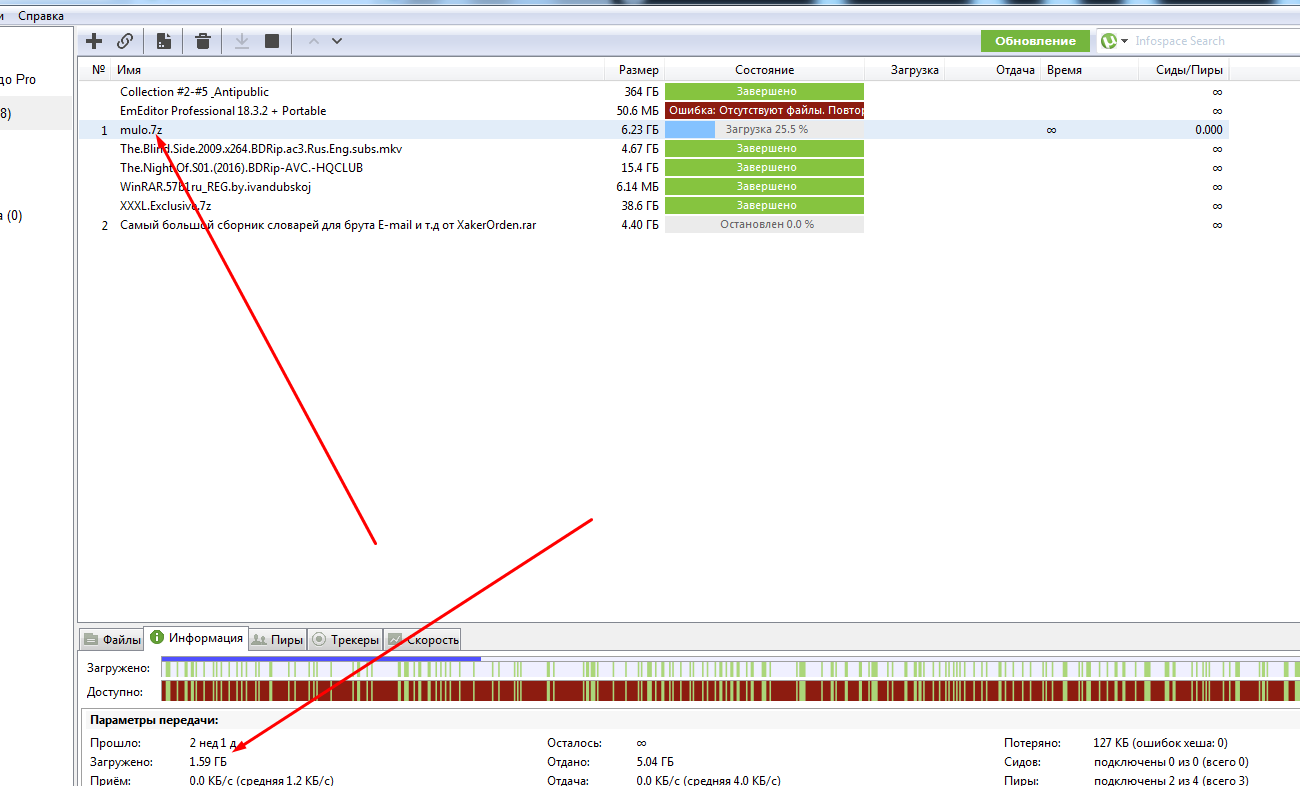Click the Start Torrent download arrow icon
1300x786 pixels.
241,41
